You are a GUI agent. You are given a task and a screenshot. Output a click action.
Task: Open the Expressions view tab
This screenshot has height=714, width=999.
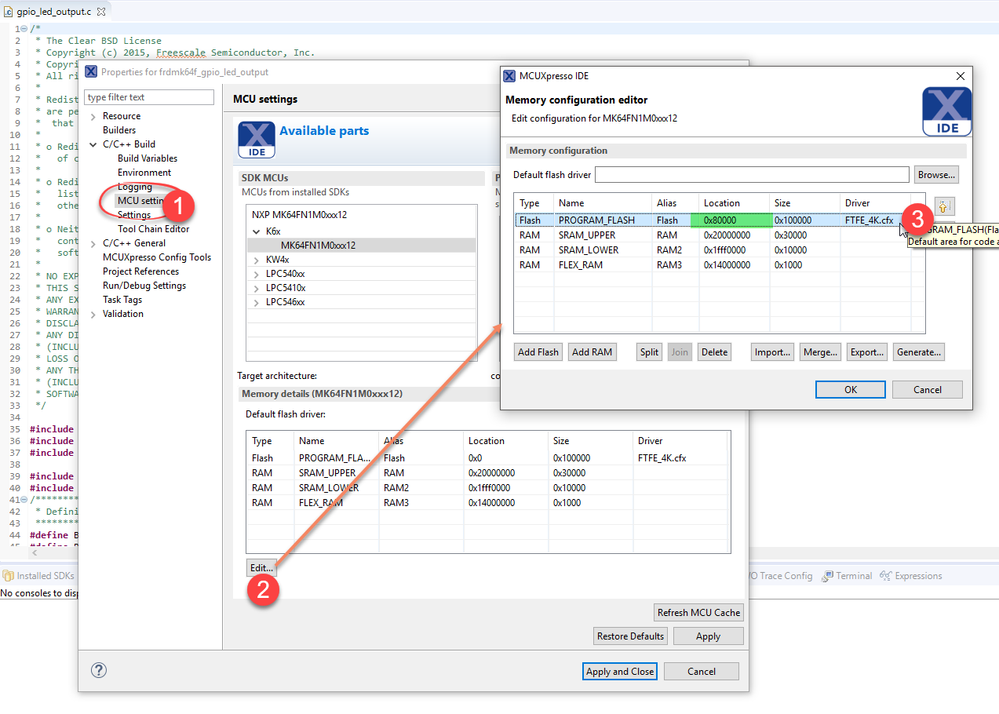click(910, 576)
